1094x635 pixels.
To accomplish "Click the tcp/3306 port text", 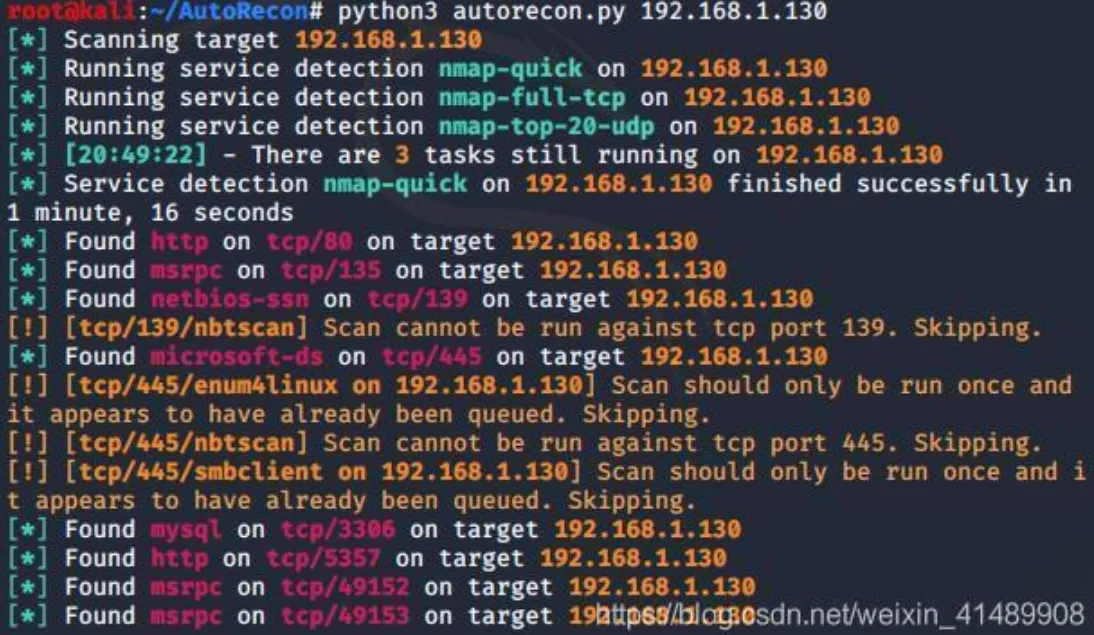I will 338,530.
